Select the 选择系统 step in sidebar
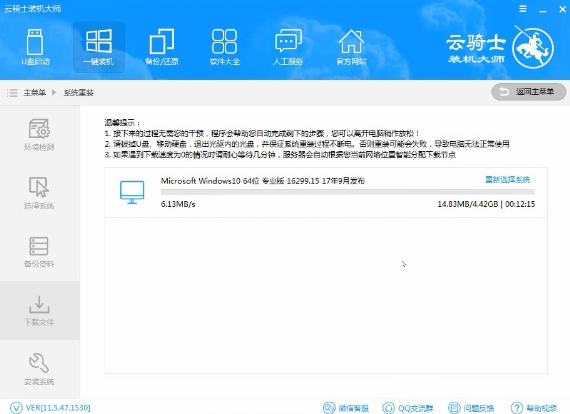This screenshot has height=414, width=570. click(x=39, y=193)
